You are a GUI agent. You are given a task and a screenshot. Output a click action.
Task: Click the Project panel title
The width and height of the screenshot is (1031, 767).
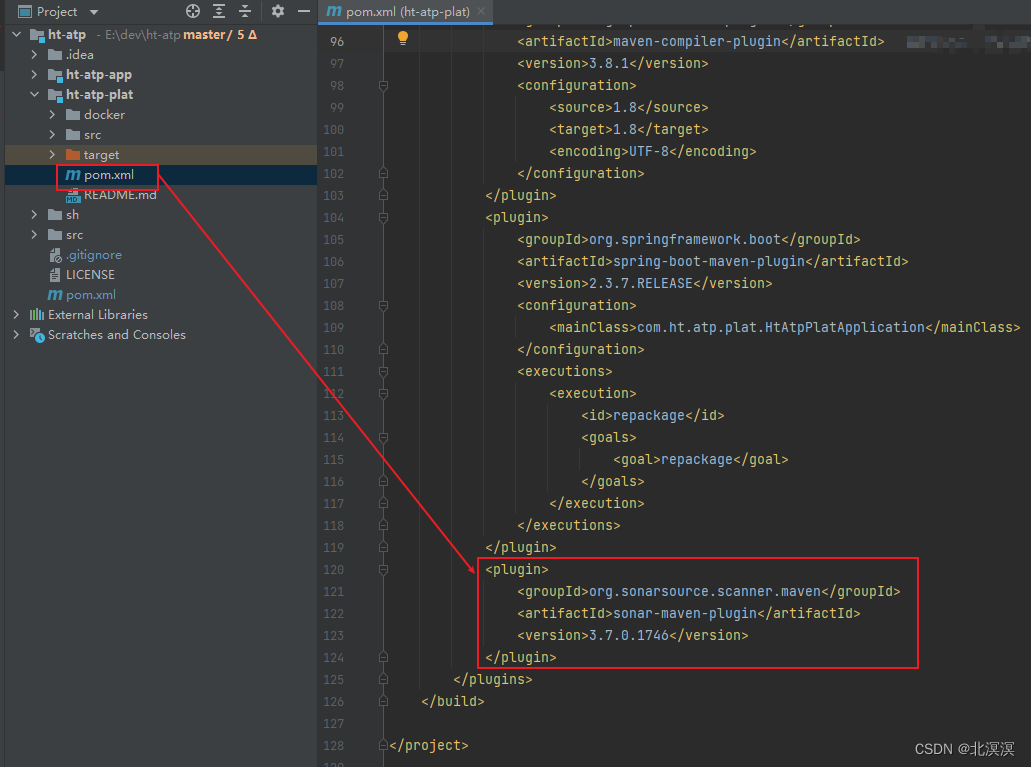[57, 12]
